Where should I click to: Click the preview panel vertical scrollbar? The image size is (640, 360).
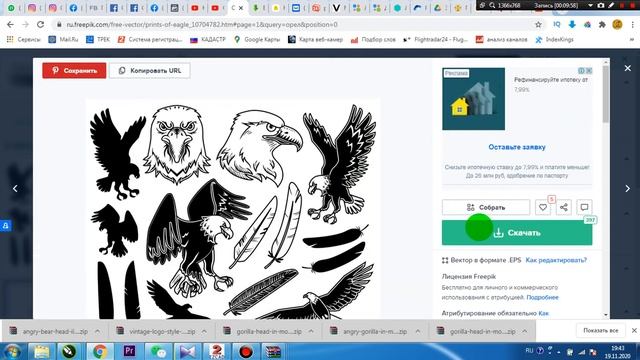coord(606,94)
